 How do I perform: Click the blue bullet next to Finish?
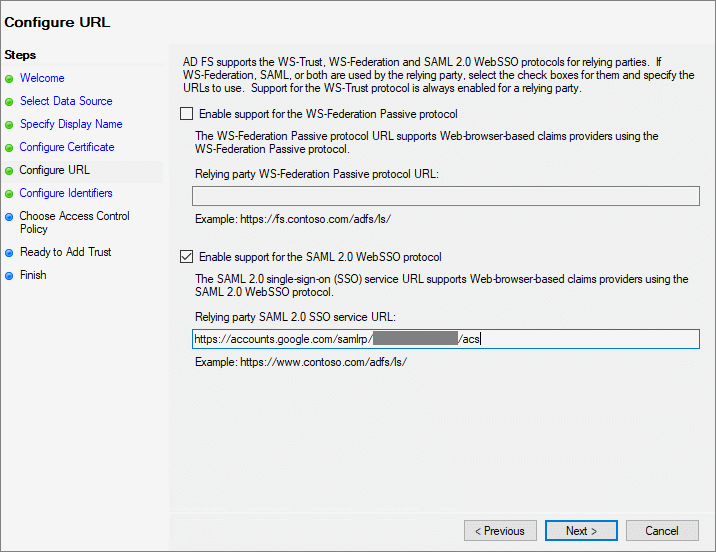[x=10, y=276]
